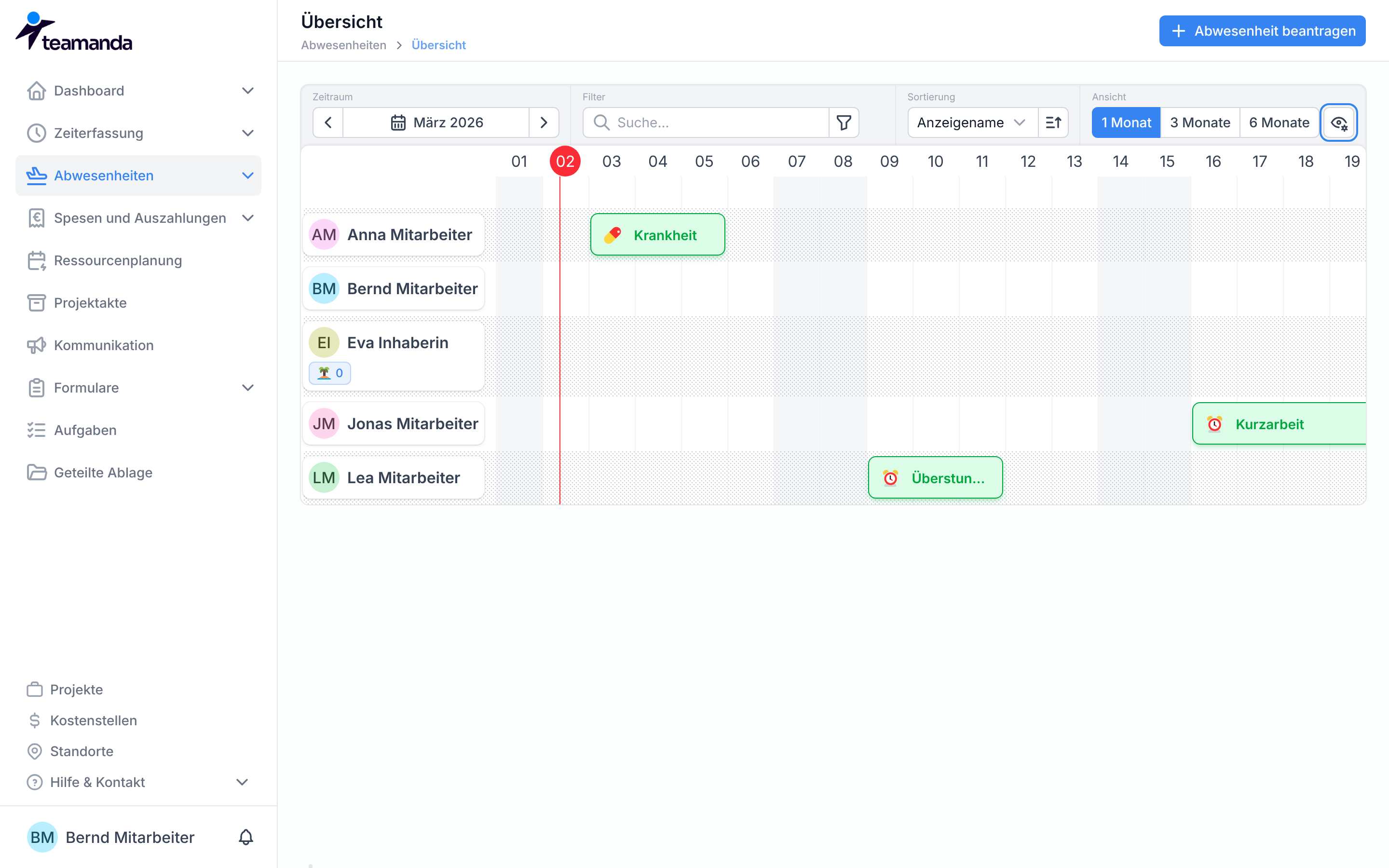
Task: Click the Übersicht breadcrumb link
Action: click(x=438, y=45)
